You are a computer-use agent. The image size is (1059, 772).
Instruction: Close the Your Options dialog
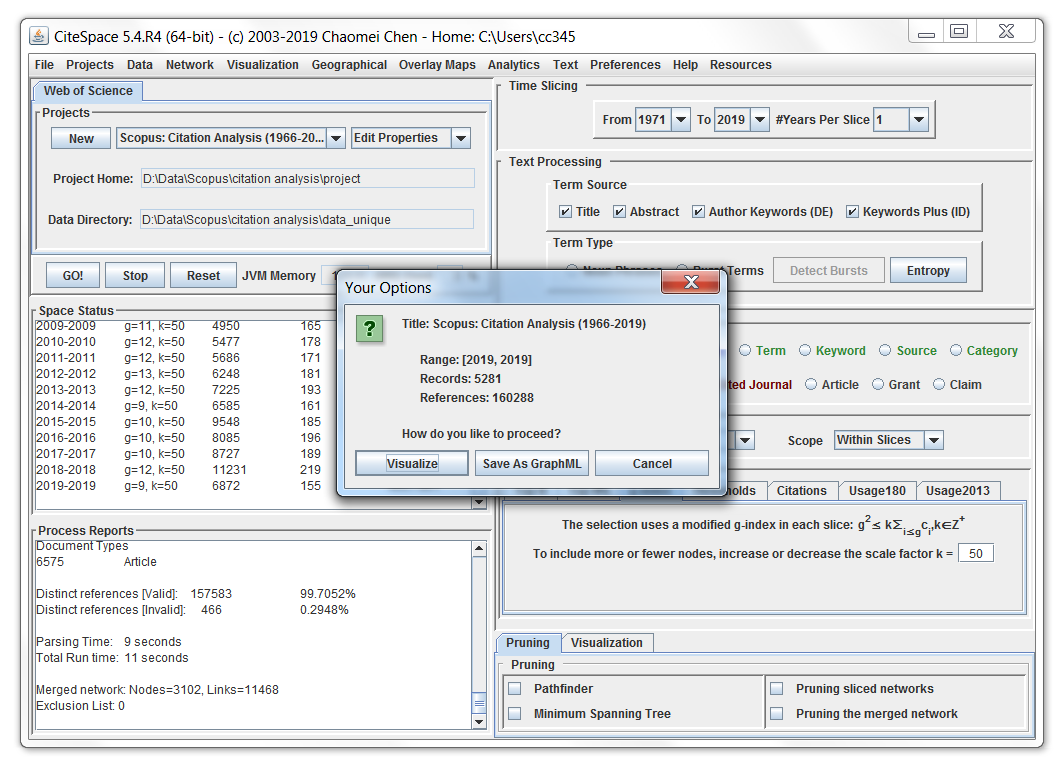690,282
